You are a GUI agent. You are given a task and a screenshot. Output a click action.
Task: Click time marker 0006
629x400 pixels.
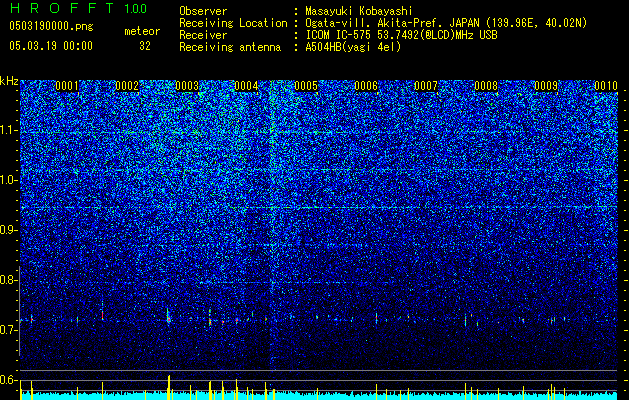(x=366, y=86)
